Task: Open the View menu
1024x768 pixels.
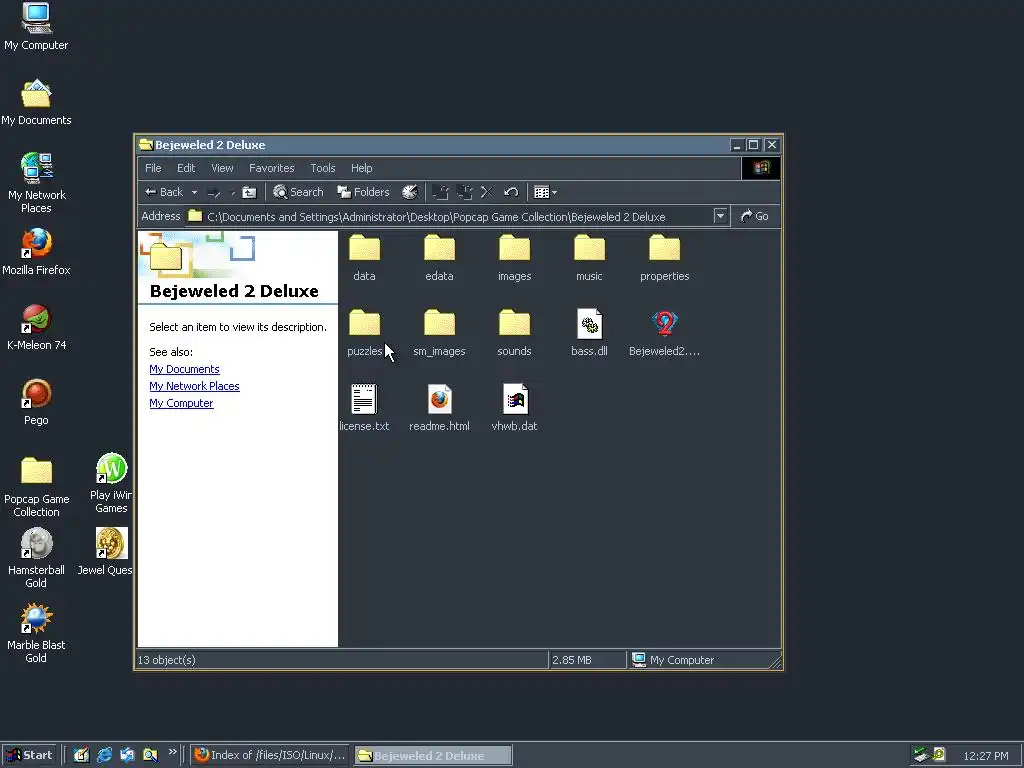Action: [x=222, y=168]
